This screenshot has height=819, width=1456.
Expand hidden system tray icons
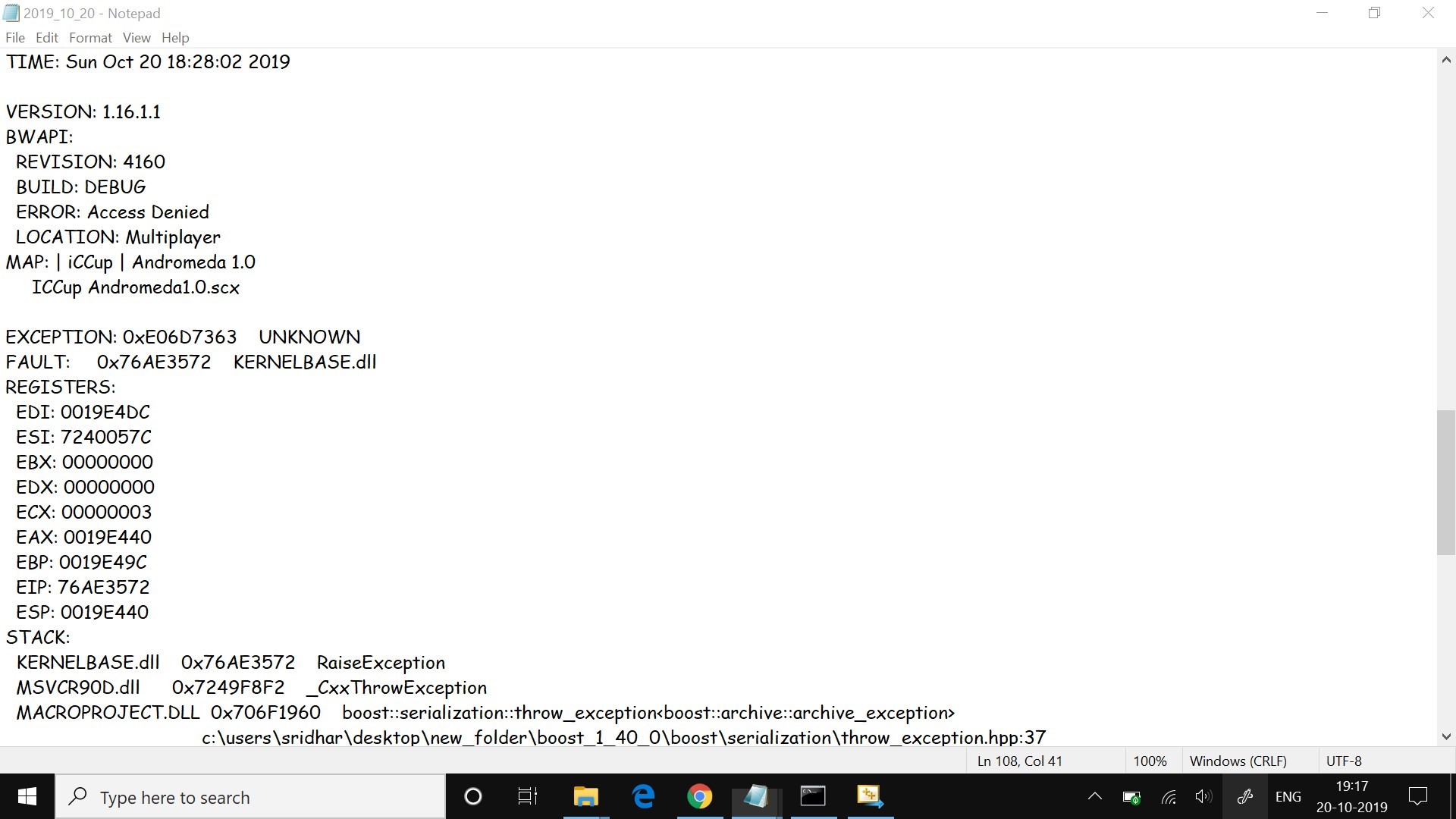(x=1094, y=796)
